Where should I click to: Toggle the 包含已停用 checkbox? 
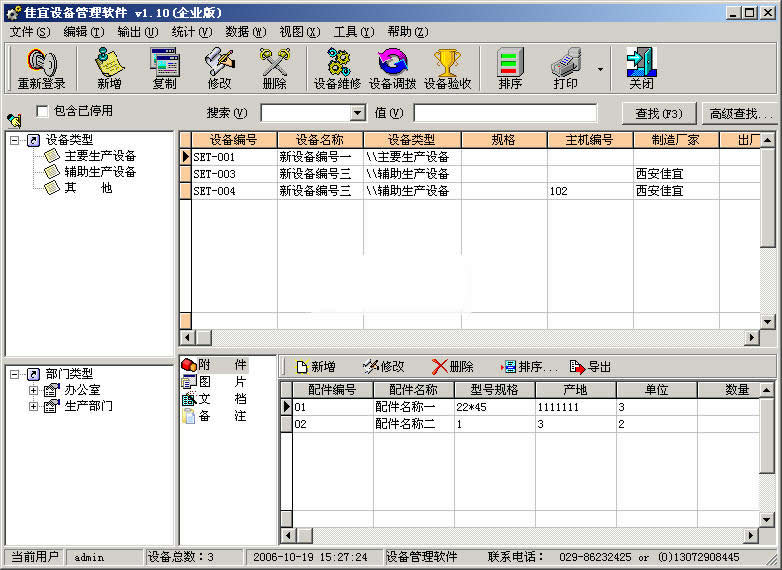[42, 111]
